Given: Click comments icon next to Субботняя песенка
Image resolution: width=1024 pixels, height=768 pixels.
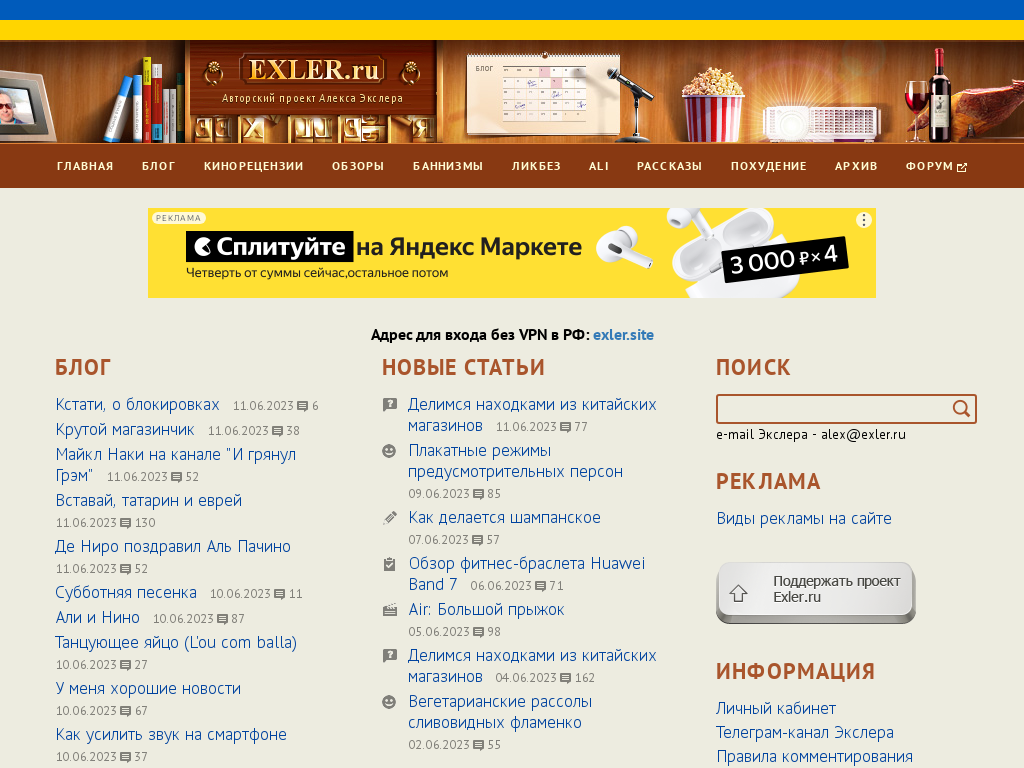Looking at the screenshot, I should click(280, 594).
